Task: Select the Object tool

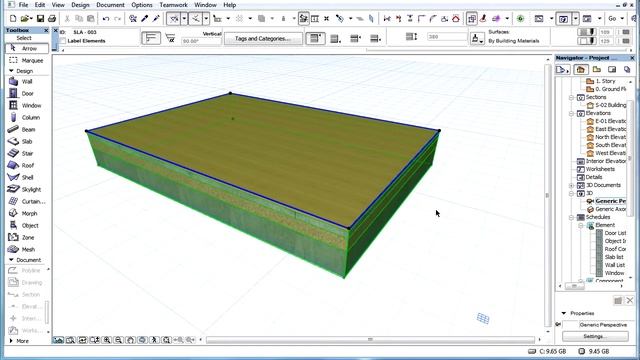Action: pos(27,225)
